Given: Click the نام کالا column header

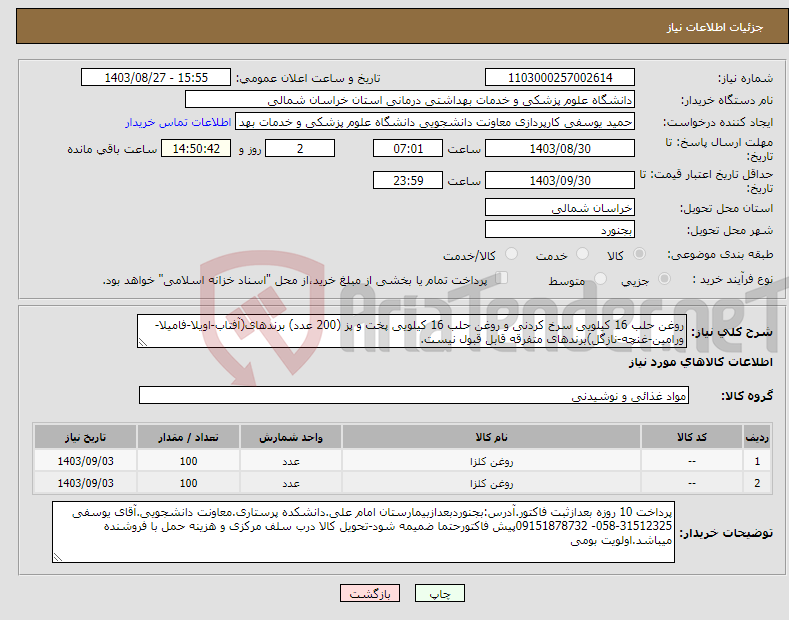Looking at the screenshot, I should [491, 437].
